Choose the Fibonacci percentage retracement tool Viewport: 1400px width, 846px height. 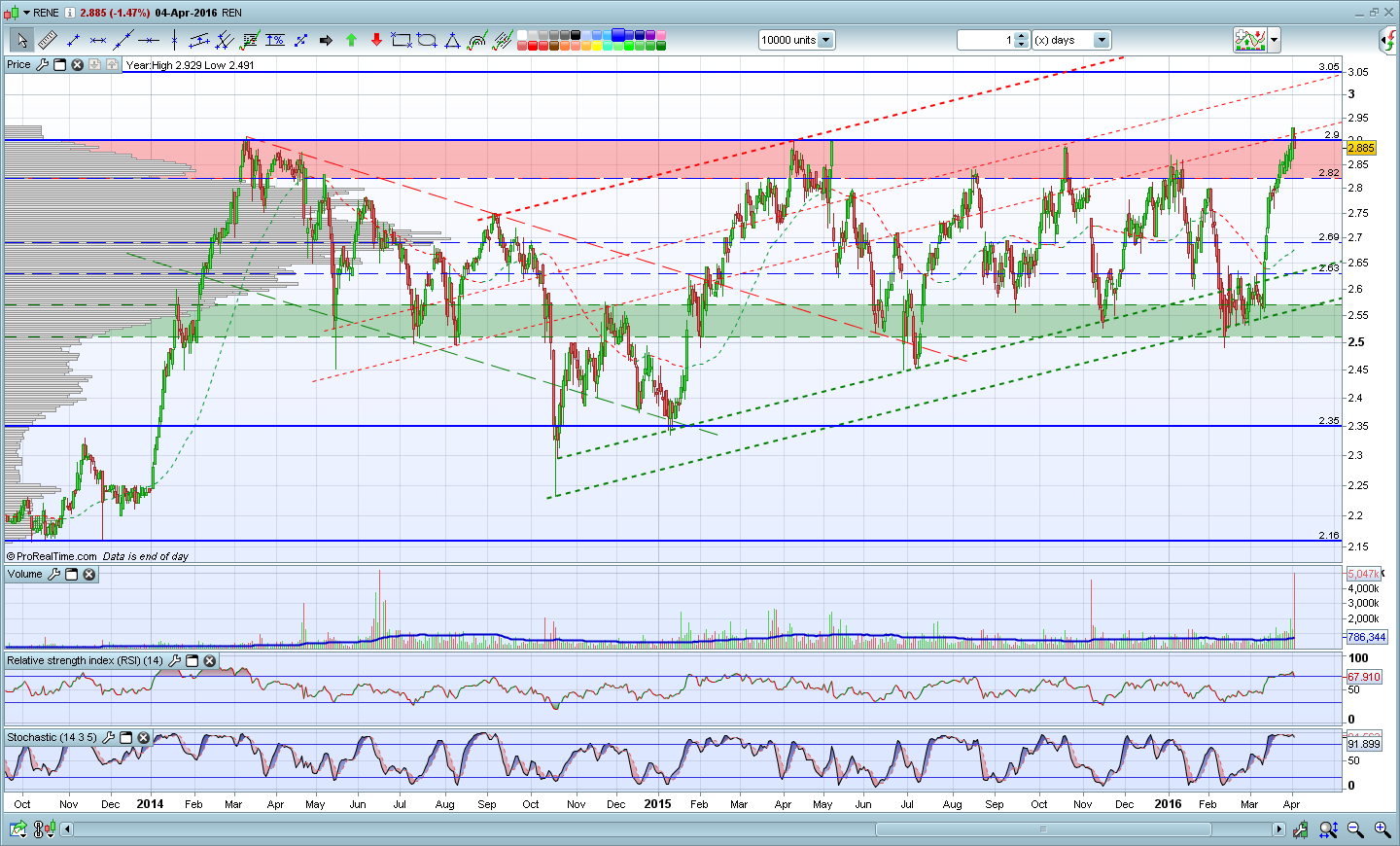(275, 40)
